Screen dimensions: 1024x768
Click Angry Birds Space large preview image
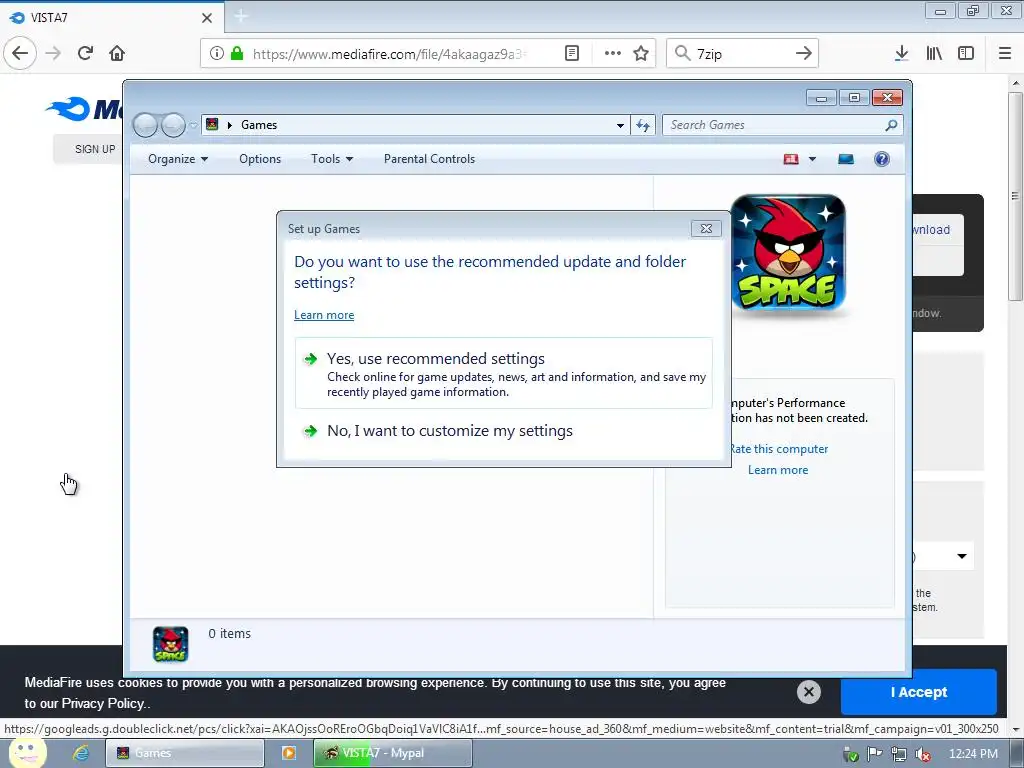pos(788,253)
